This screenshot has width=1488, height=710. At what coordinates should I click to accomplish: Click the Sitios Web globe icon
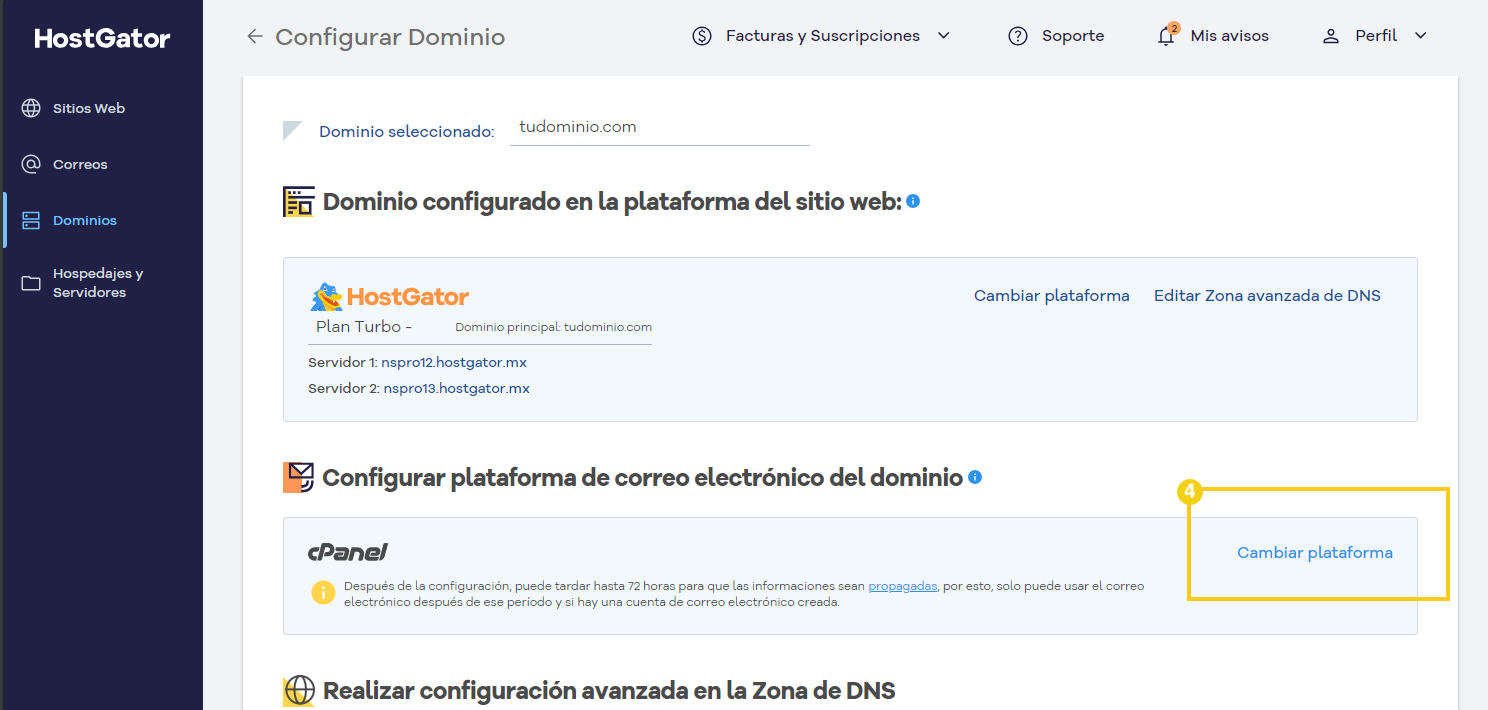pyautogui.click(x=31, y=108)
